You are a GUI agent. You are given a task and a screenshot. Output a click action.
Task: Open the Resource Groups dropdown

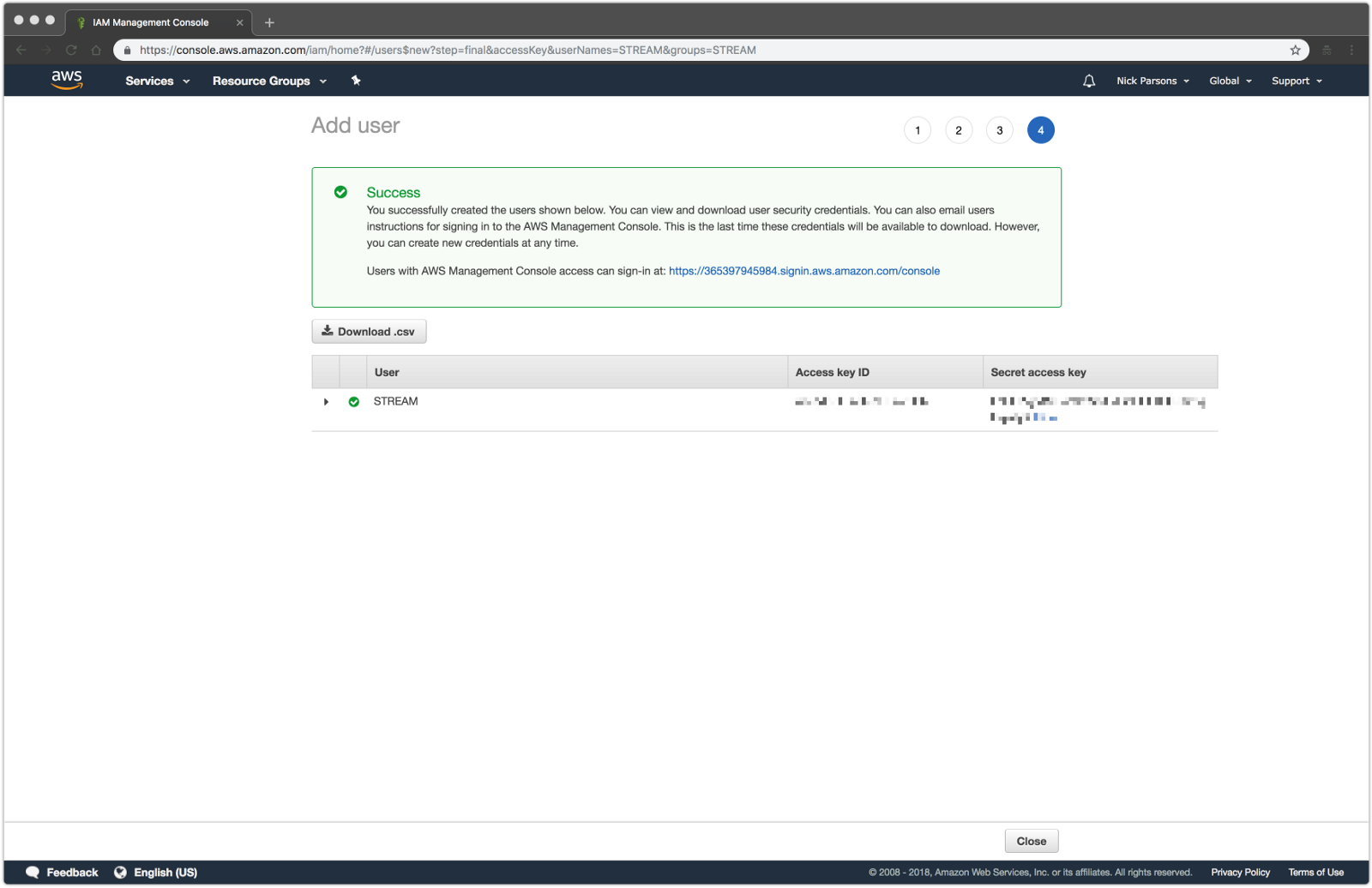pos(270,81)
